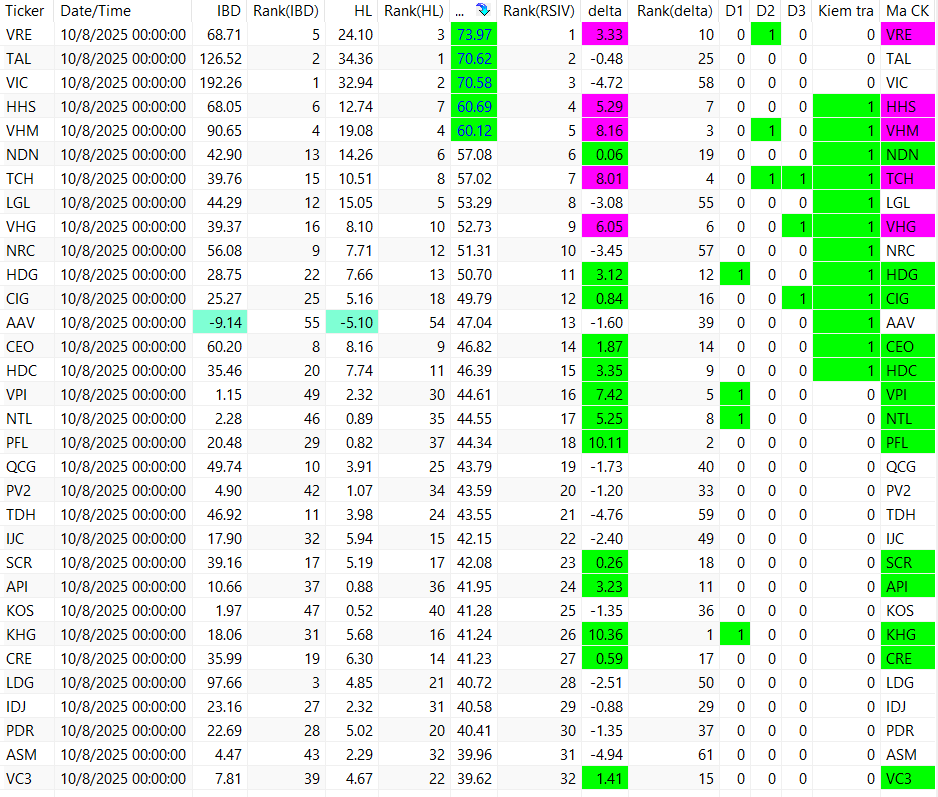Click the magenta delta value 6.05

(605, 227)
